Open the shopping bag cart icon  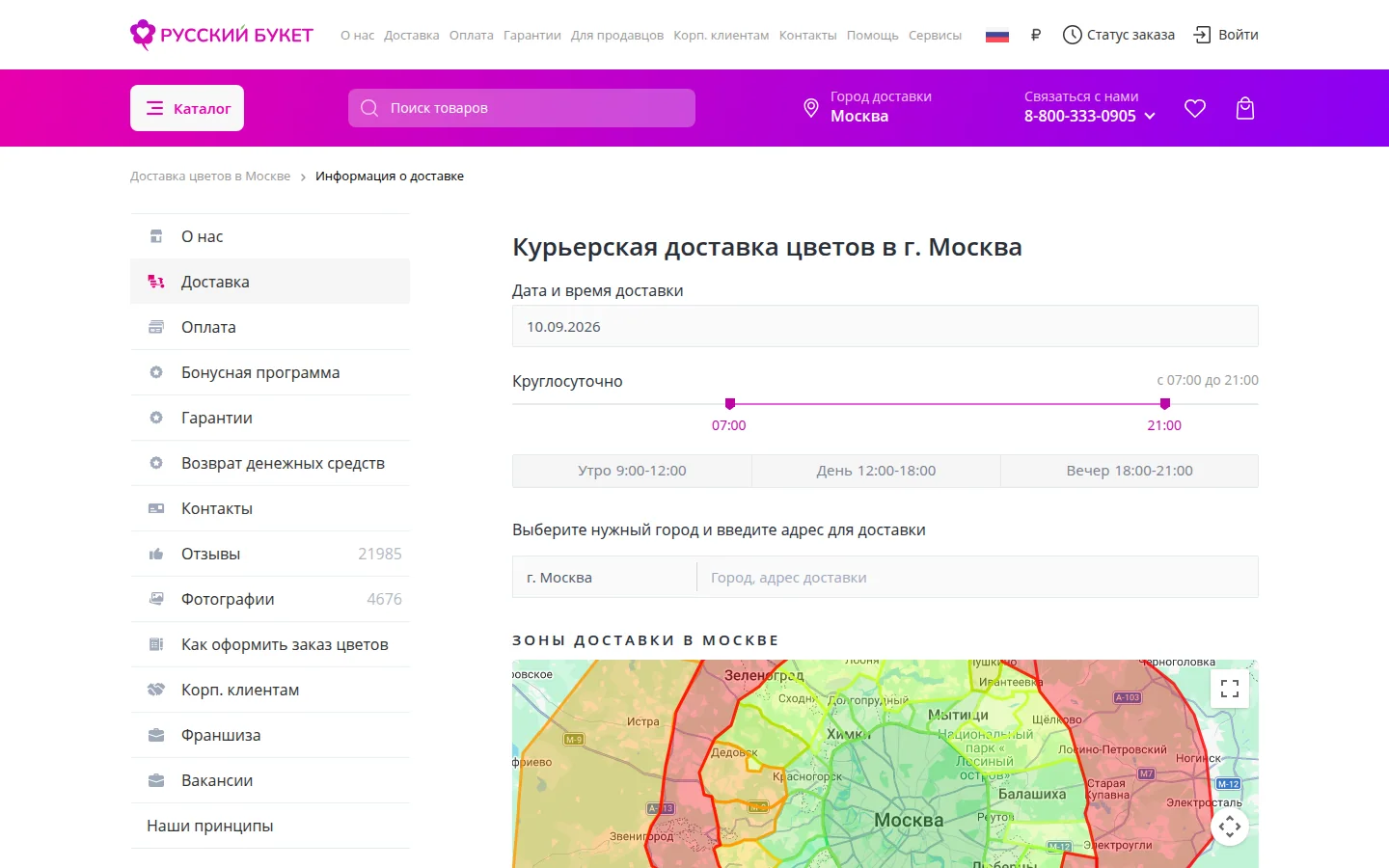coord(1245,108)
